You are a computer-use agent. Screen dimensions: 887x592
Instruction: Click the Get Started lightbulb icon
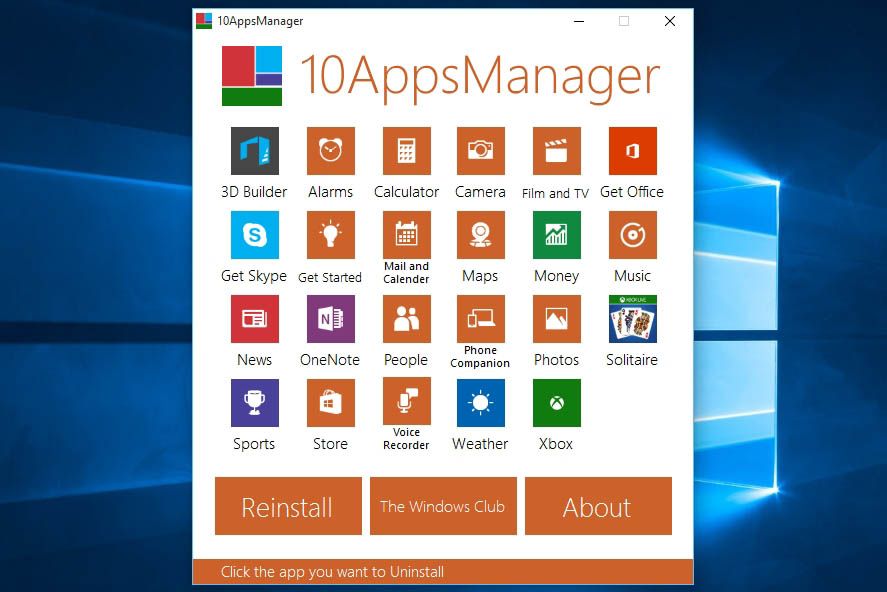pyautogui.click(x=330, y=235)
